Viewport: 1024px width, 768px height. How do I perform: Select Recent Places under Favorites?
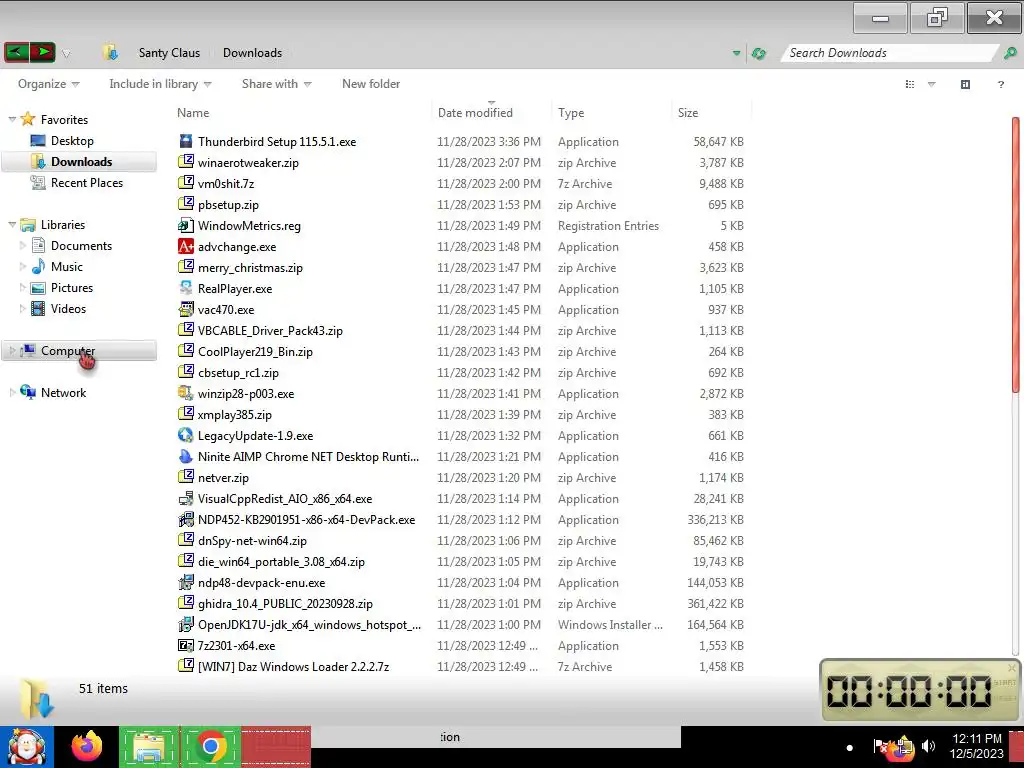tap(87, 183)
